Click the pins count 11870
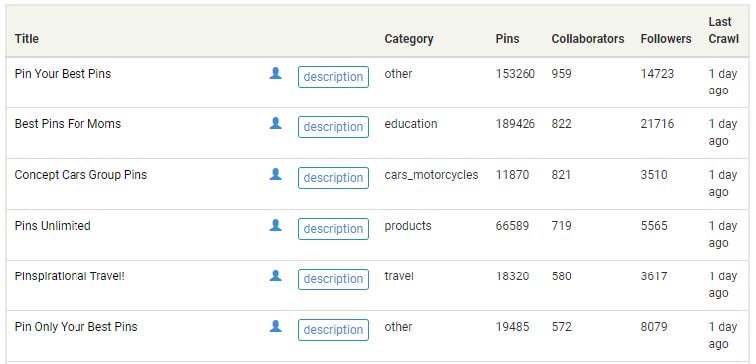The height and width of the screenshot is (364, 756). 512,175
